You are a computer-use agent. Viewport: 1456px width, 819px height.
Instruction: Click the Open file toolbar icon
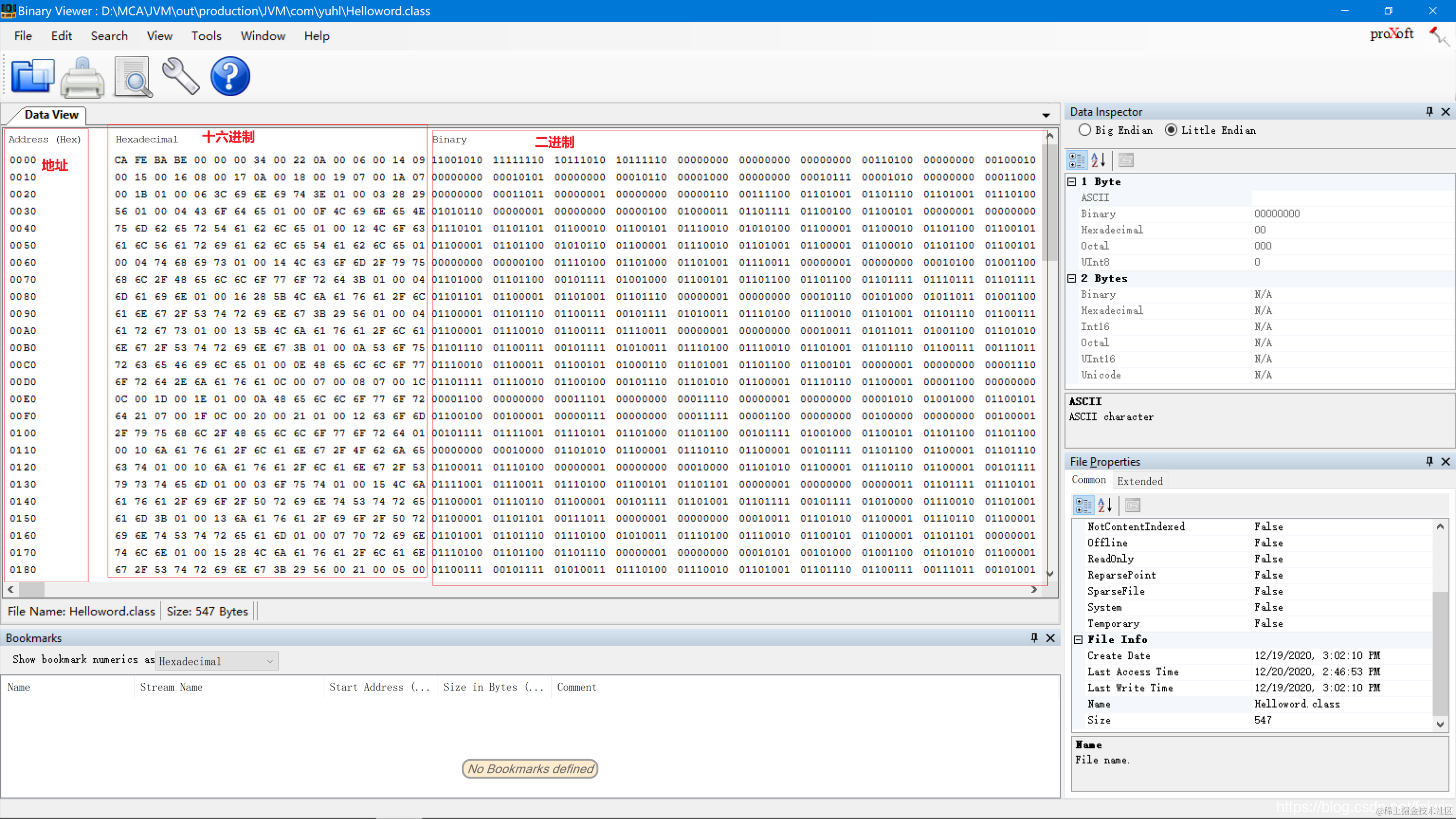tap(33, 76)
